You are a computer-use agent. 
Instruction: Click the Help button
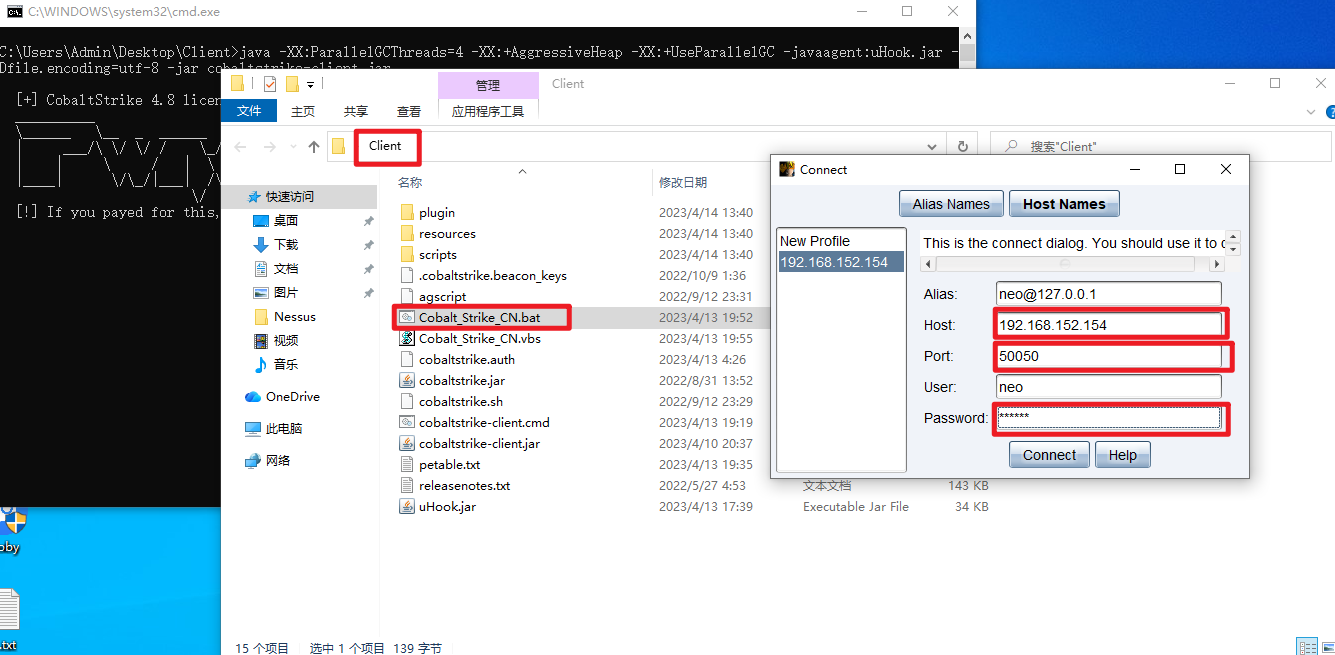tap(1123, 455)
